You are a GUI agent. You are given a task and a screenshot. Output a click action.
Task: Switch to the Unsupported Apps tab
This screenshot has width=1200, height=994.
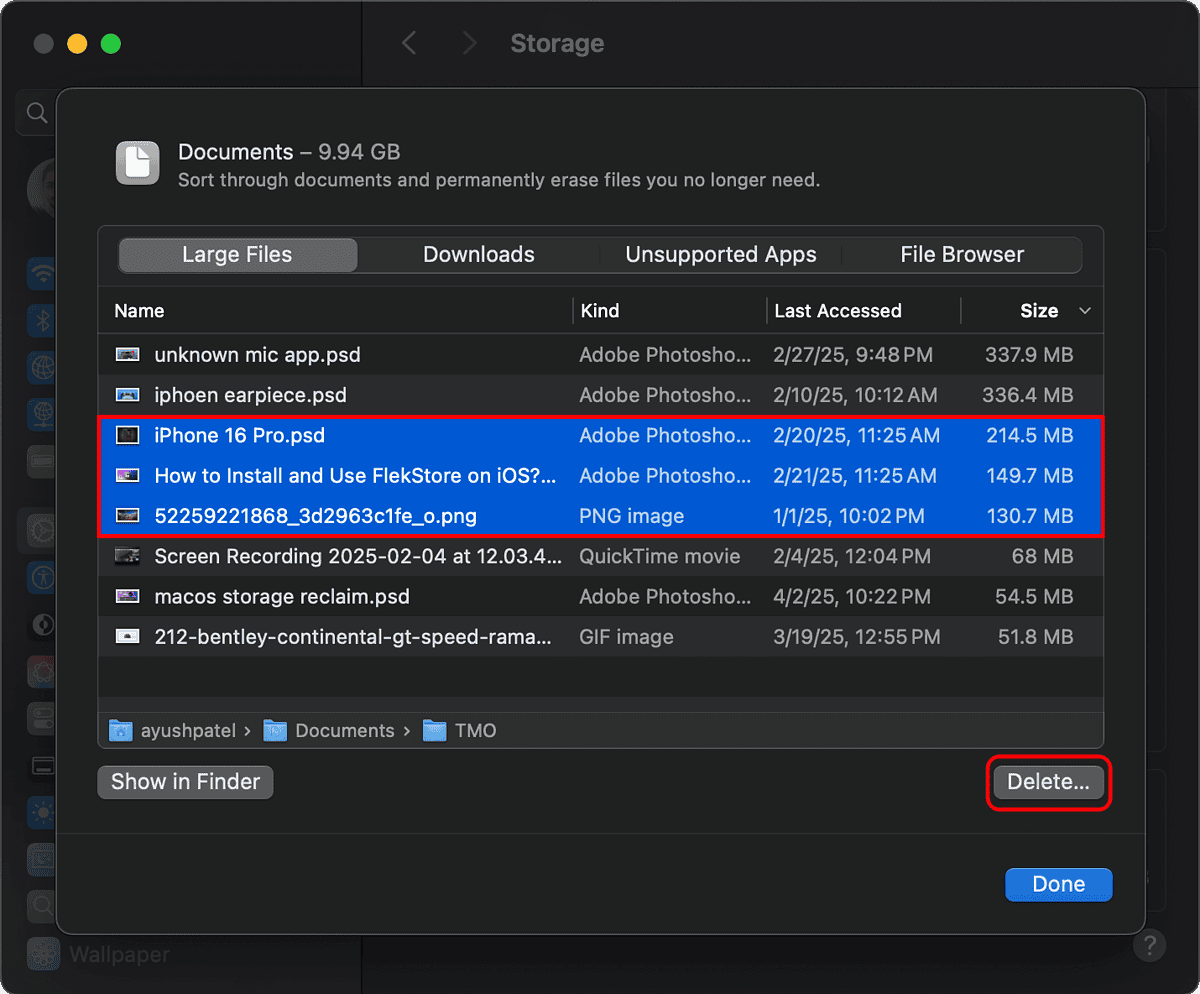720,255
